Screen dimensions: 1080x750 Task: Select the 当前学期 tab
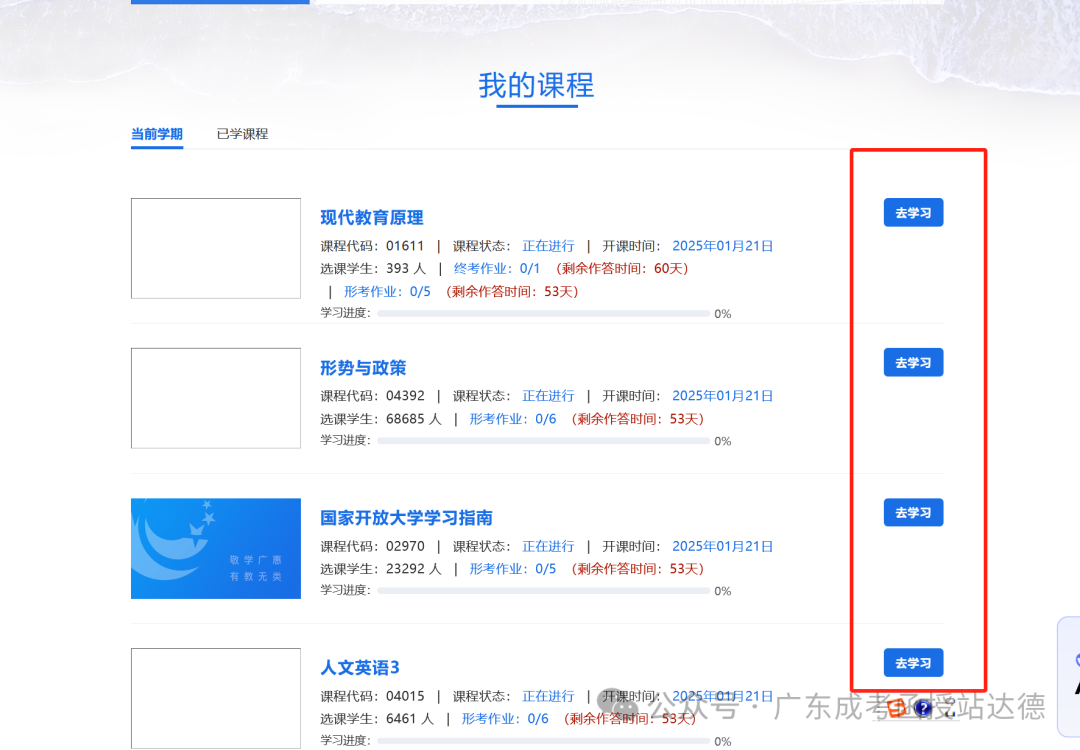click(157, 134)
